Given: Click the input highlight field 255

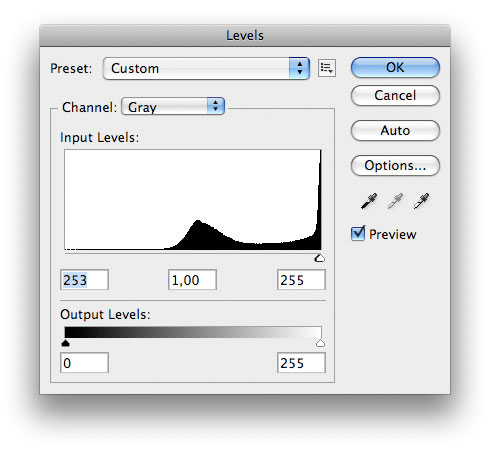Looking at the screenshot, I should (x=301, y=280).
